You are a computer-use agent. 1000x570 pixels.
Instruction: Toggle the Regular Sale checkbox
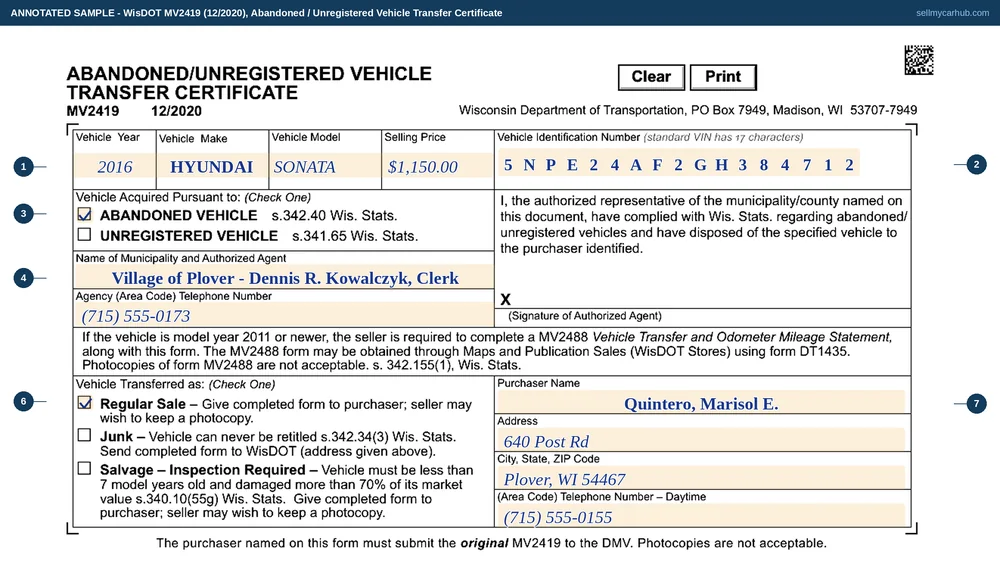coord(84,403)
